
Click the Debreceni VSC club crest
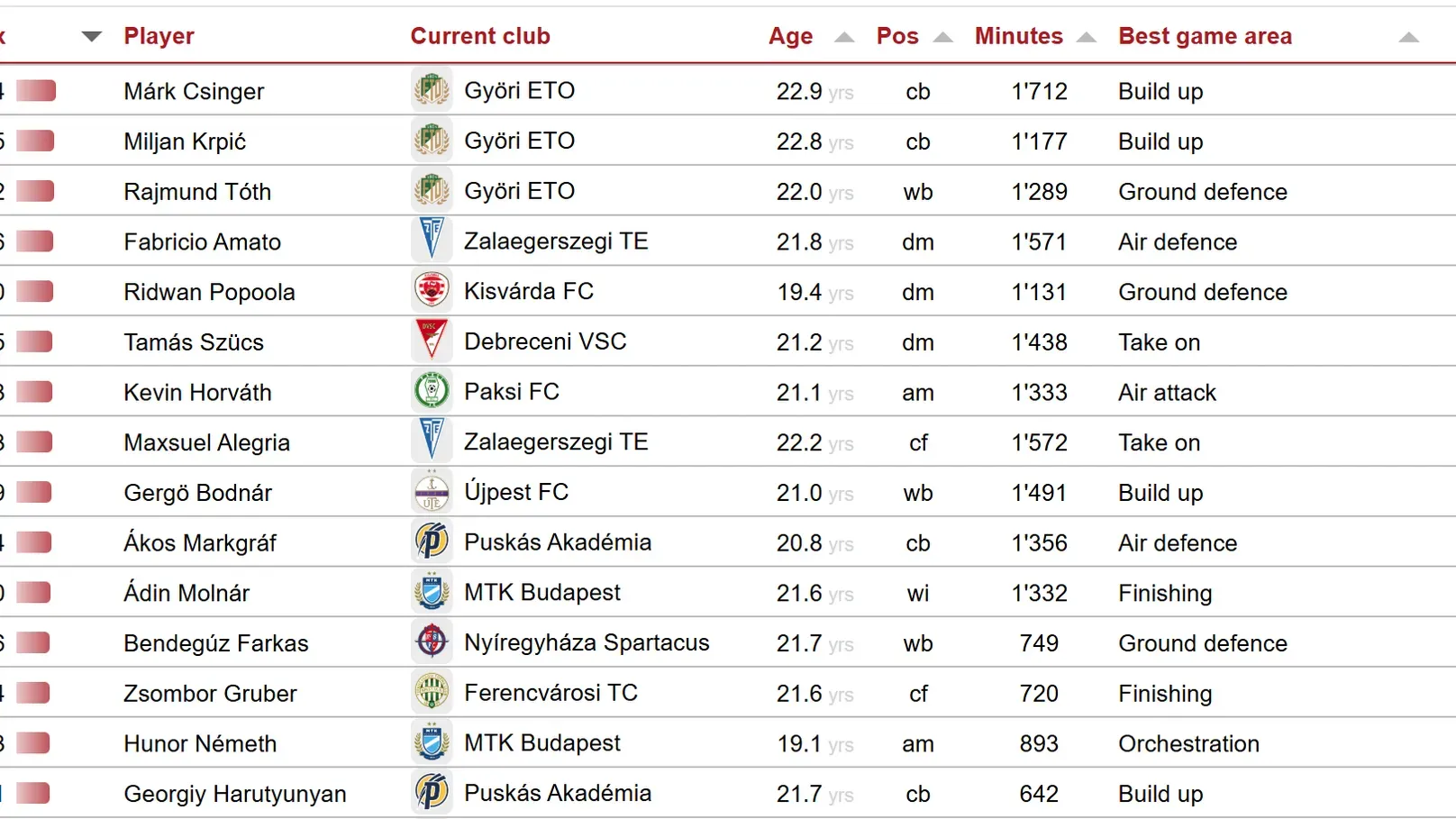tap(432, 341)
